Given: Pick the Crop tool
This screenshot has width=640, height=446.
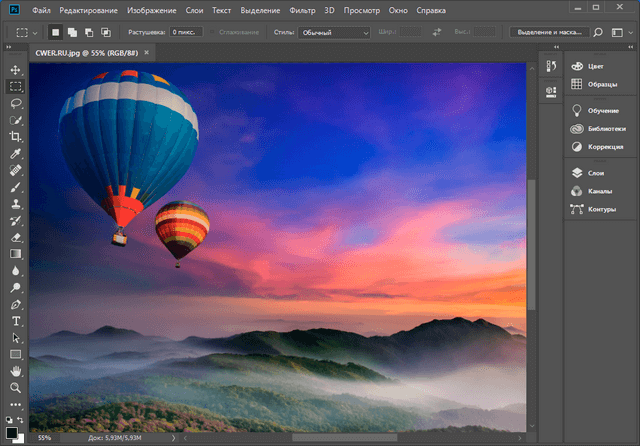Looking at the screenshot, I should tap(16, 136).
